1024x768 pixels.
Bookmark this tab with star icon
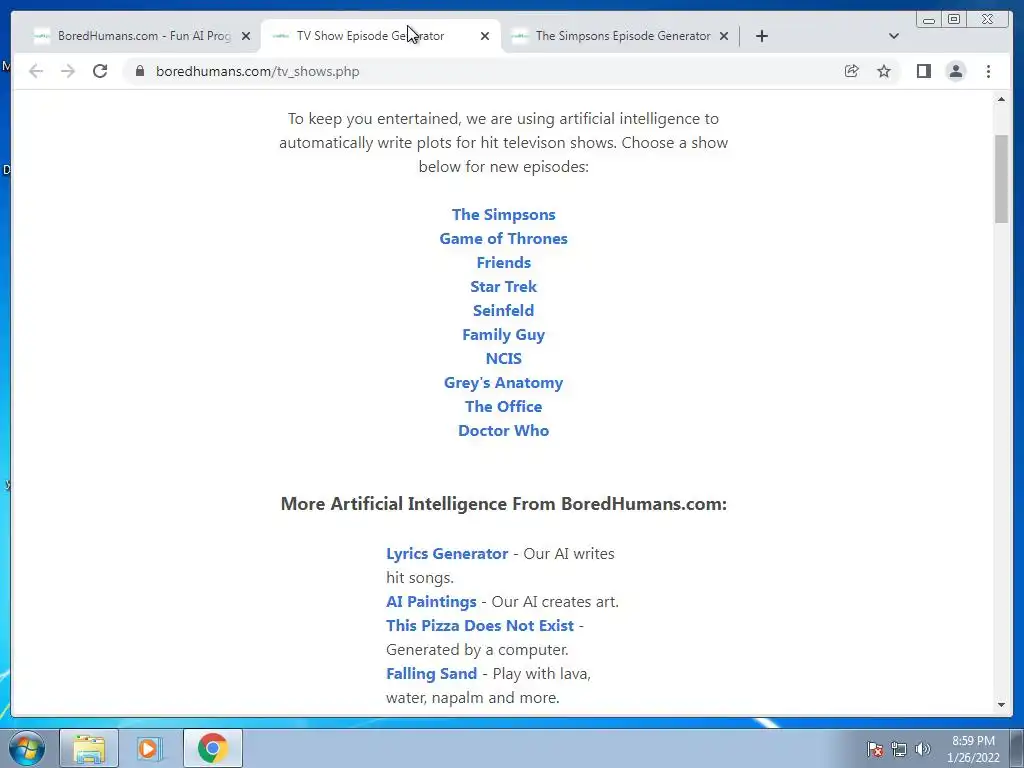coord(884,71)
